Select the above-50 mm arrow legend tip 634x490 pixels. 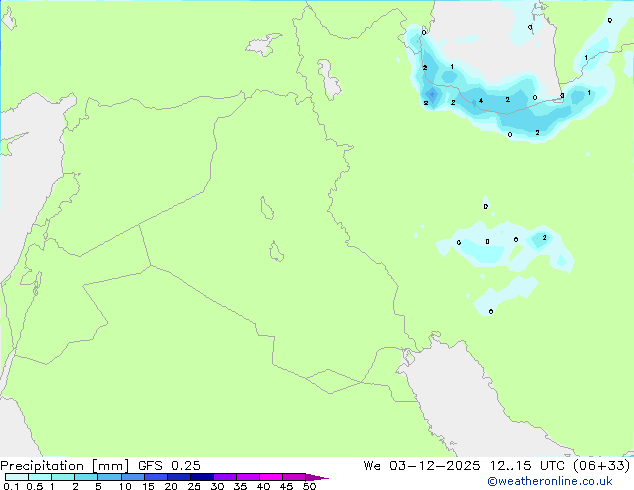317,477
